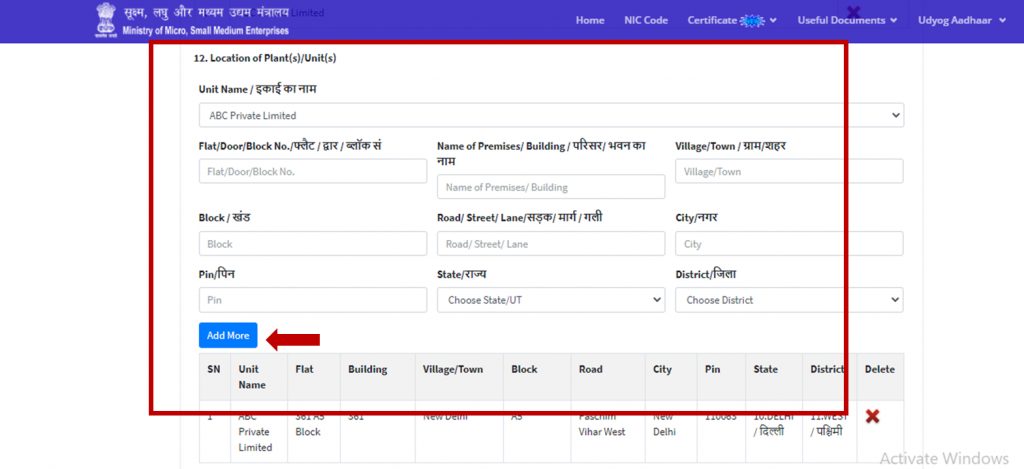Click the Ministry of MSME emblem logo
The width and height of the screenshot is (1024, 469).
point(105,20)
